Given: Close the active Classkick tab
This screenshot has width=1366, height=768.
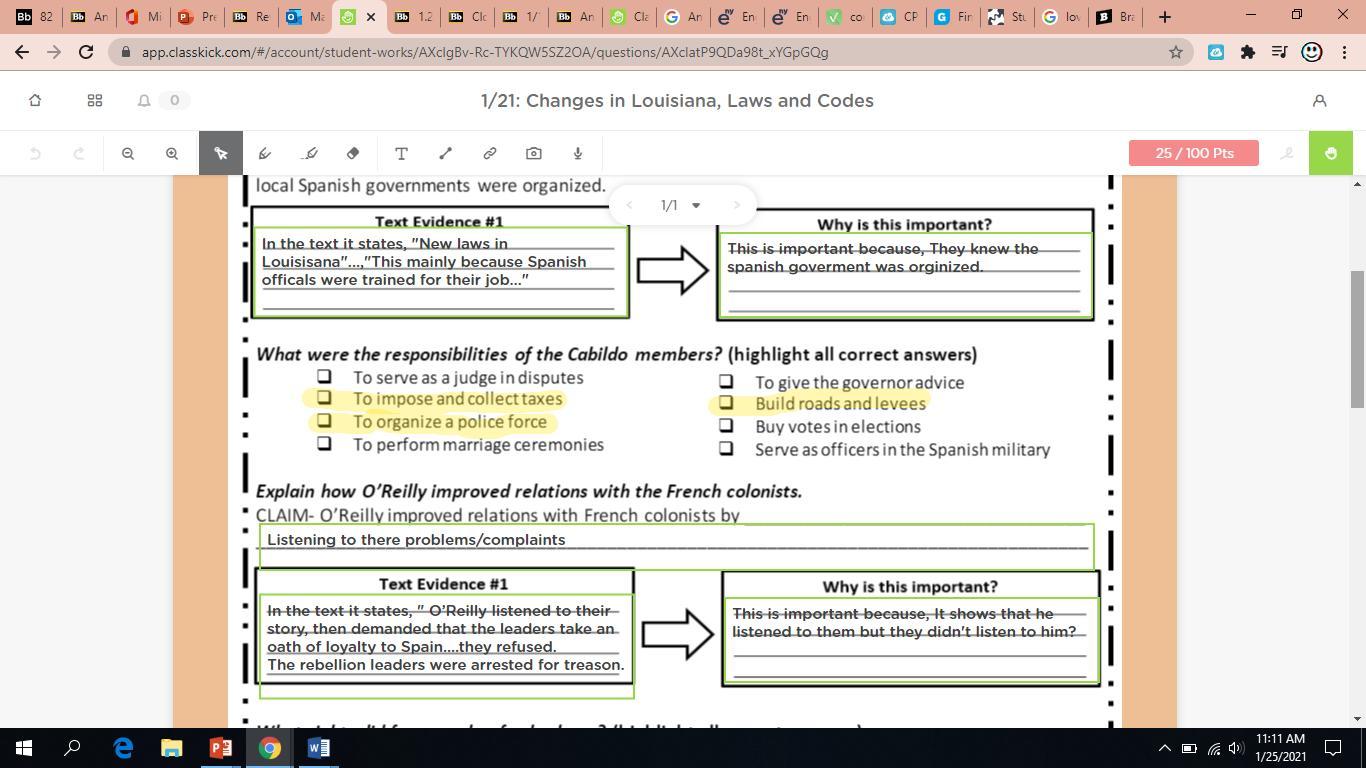Looking at the screenshot, I should pos(371,17).
